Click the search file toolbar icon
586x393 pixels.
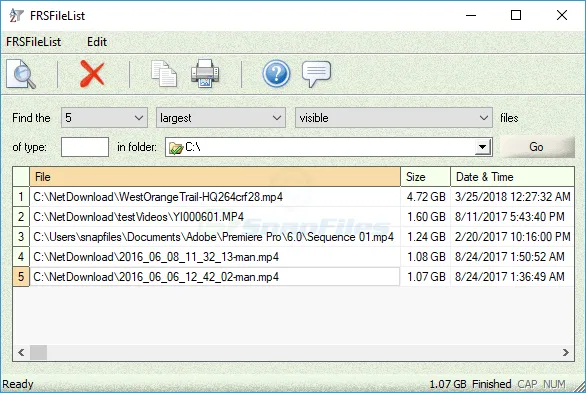pyautogui.click(x=21, y=74)
